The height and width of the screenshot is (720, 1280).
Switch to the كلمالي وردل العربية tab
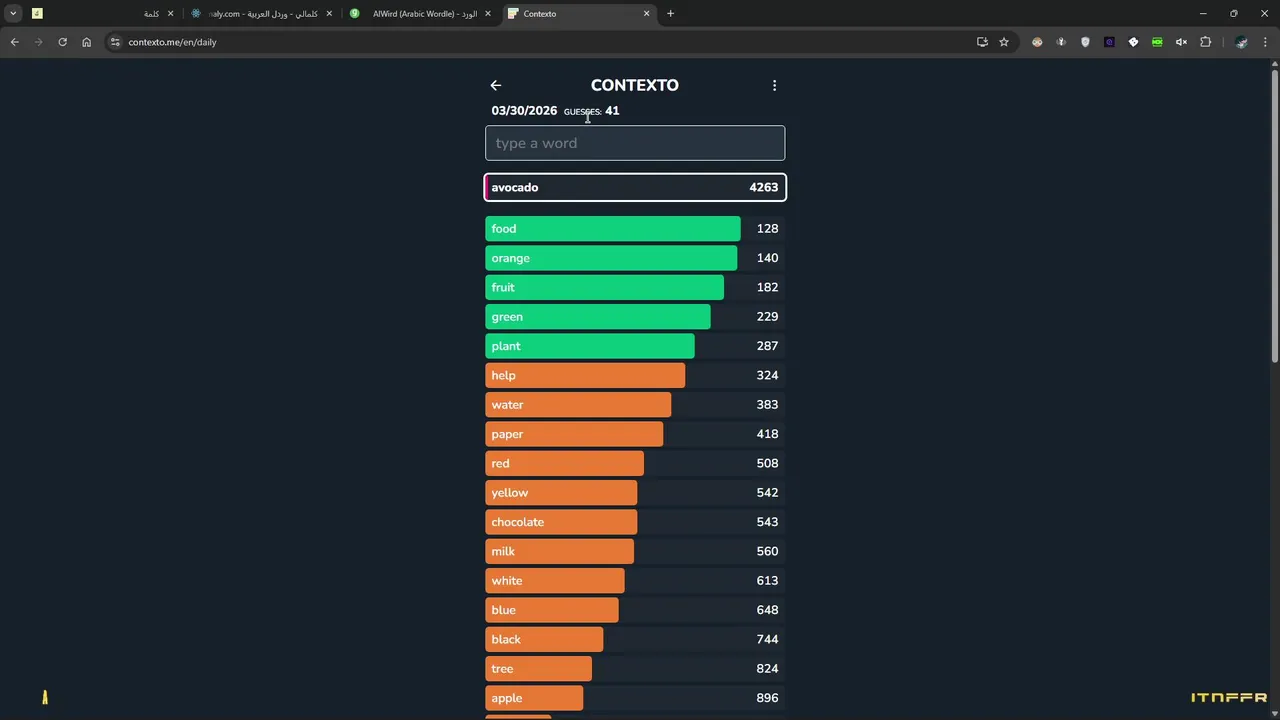tap(261, 14)
